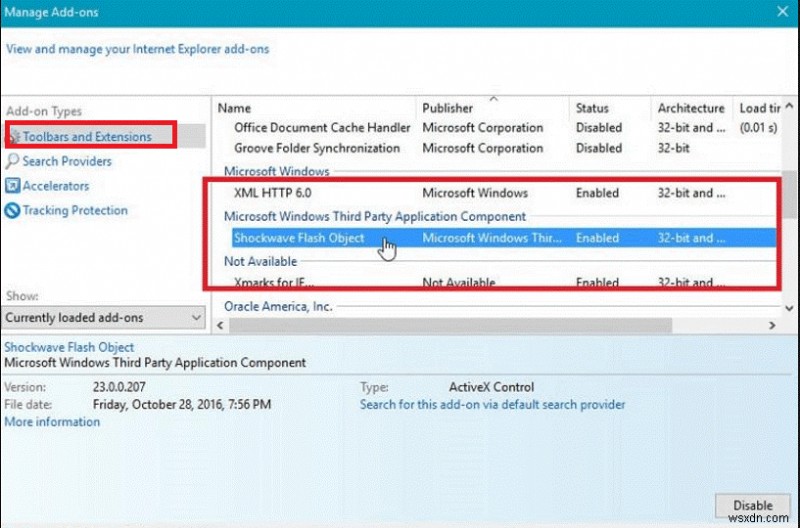Sort list by Status column header
Image resolution: width=800 pixels, height=528 pixels.
[592, 108]
